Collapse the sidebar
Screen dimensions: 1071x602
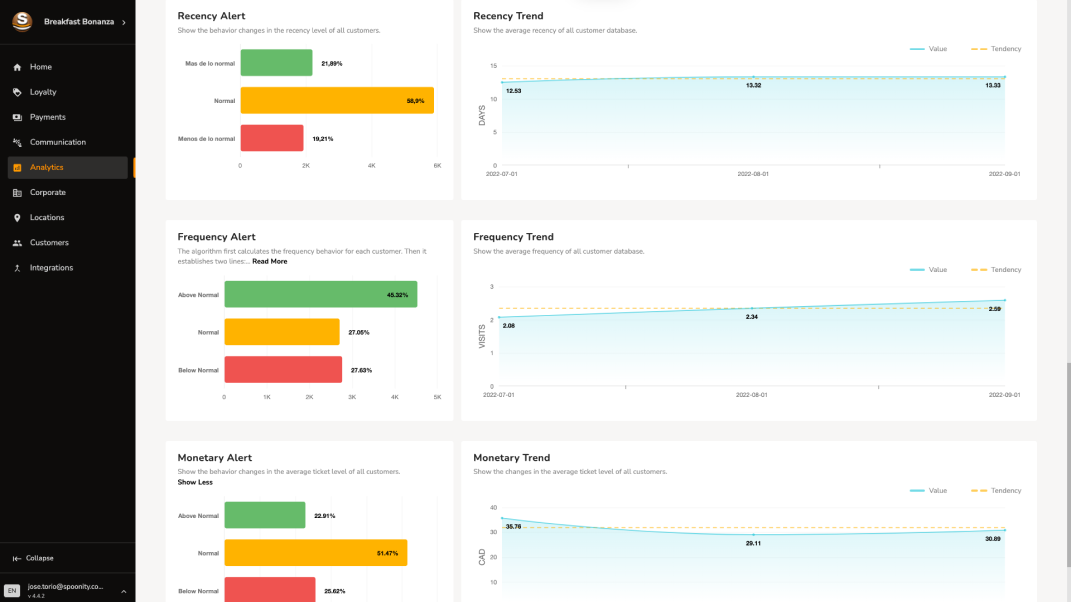[33, 558]
